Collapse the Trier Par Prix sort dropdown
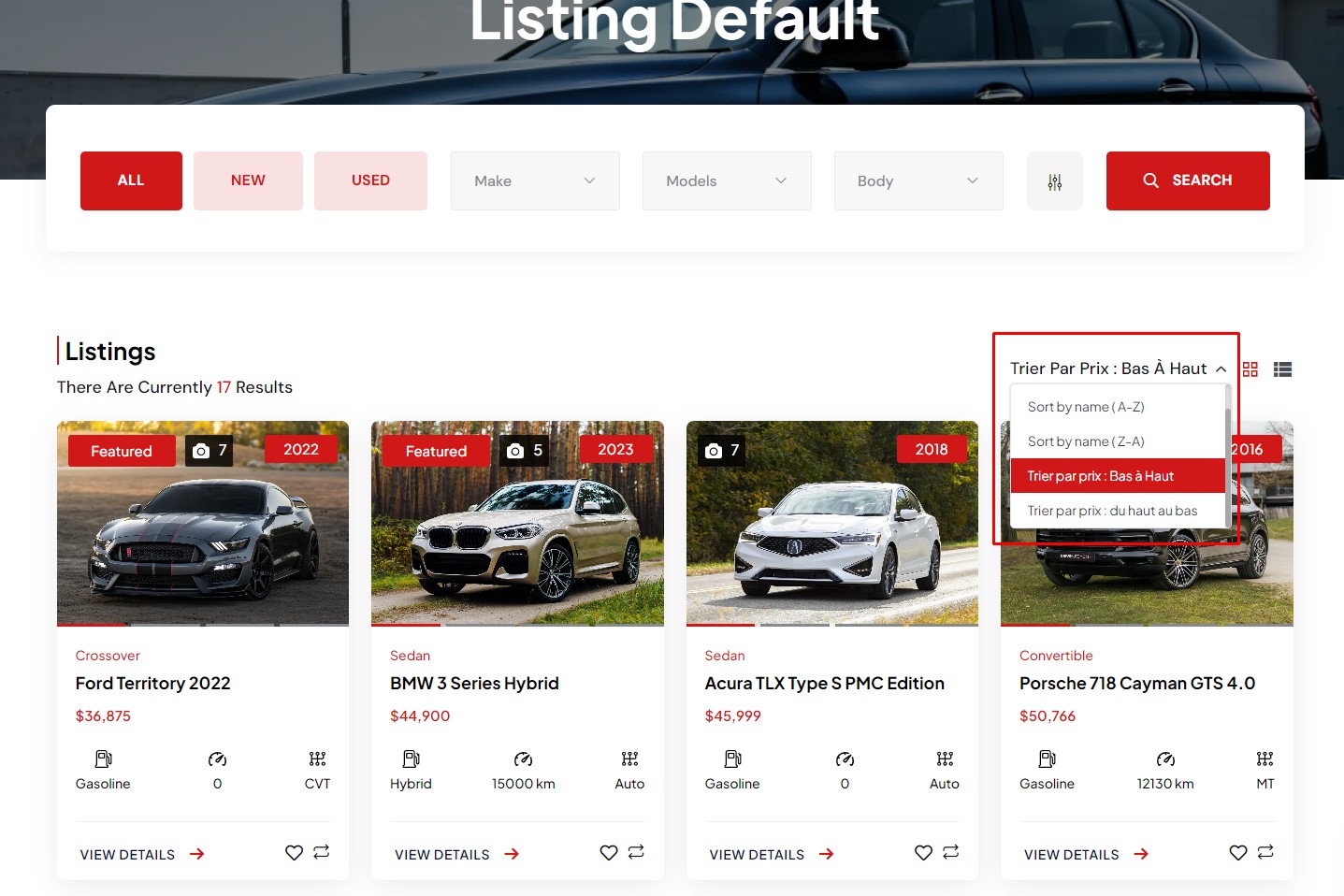 pyautogui.click(x=1118, y=369)
